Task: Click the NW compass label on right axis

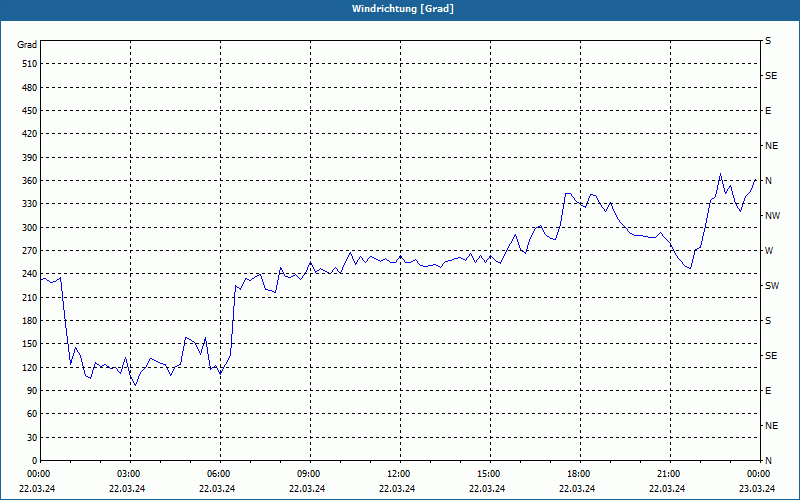Action: [772, 216]
